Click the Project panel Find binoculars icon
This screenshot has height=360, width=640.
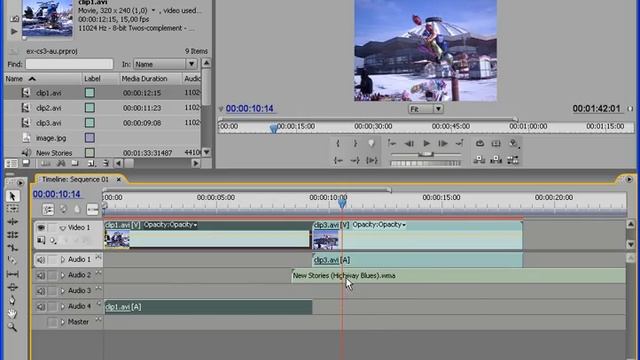pyautogui.click(x=61, y=163)
